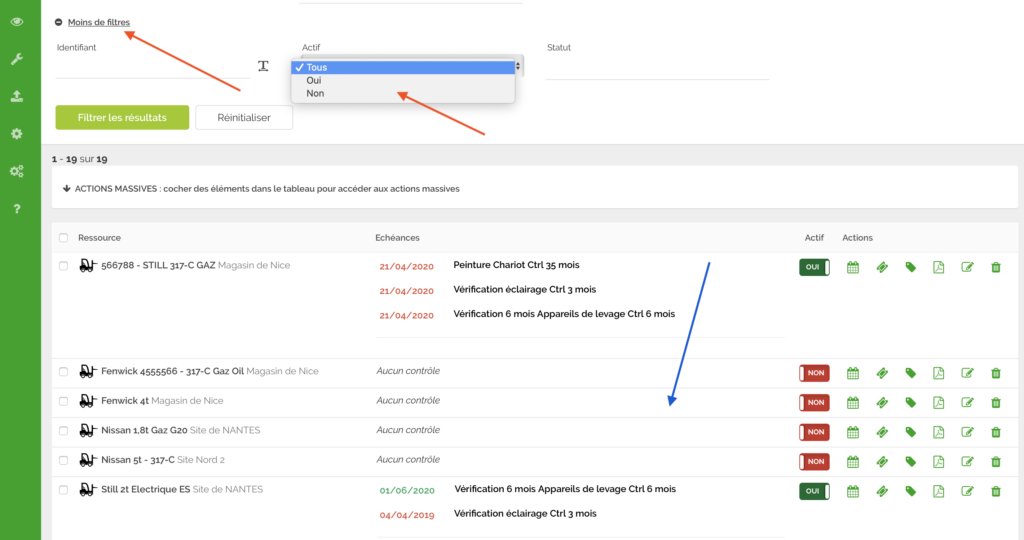Open the Statut filter dropdown
The width and height of the screenshot is (1024, 540).
coord(657,69)
